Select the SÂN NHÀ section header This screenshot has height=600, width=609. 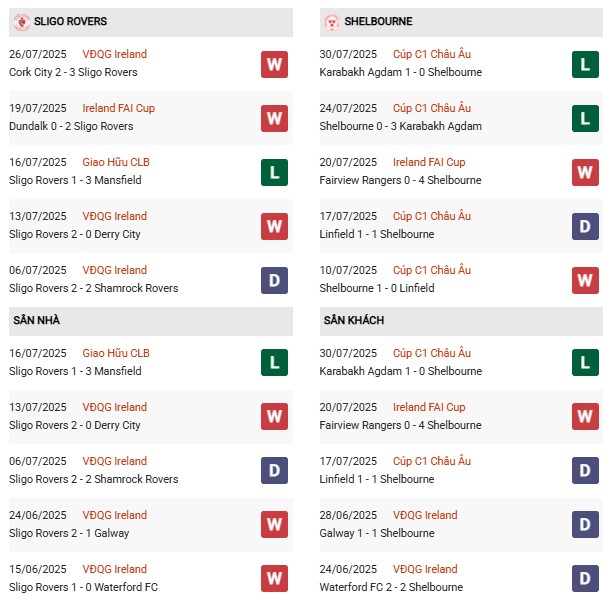coord(36,320)
